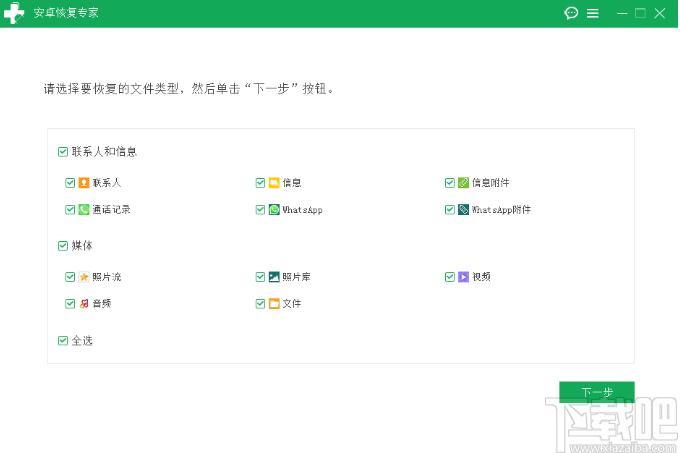Click the 媒体 group label
Screen dimensions: 680x453
82,246
